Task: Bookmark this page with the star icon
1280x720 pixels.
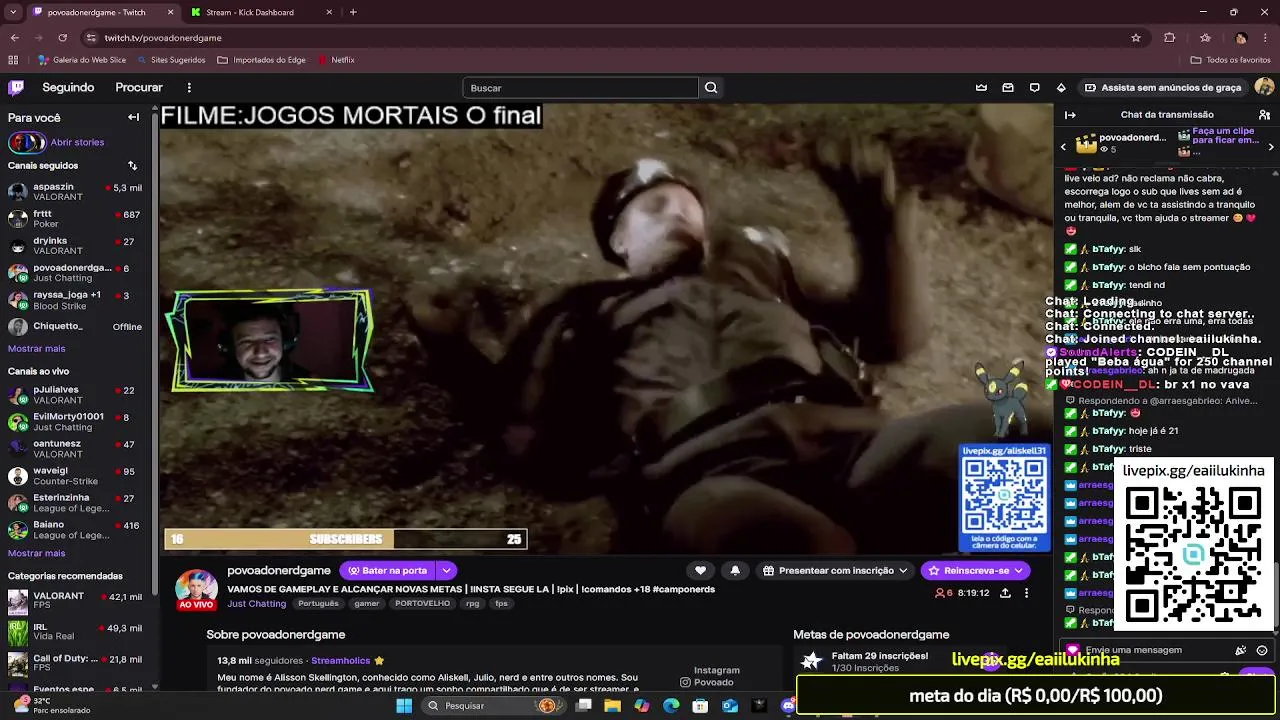Action: pos(1136,37)
